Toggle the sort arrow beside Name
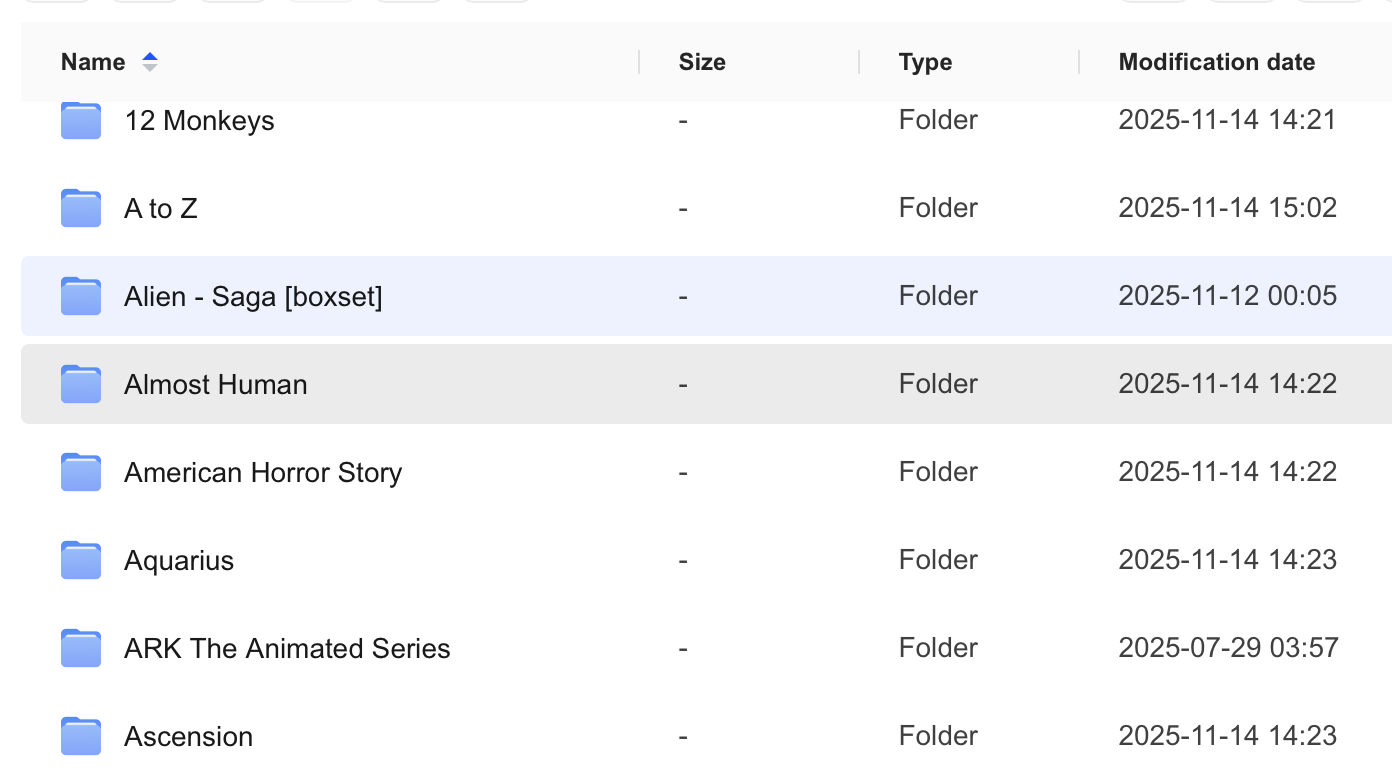This screenshot has width=1392, height=774. click(x=150, y=62)
